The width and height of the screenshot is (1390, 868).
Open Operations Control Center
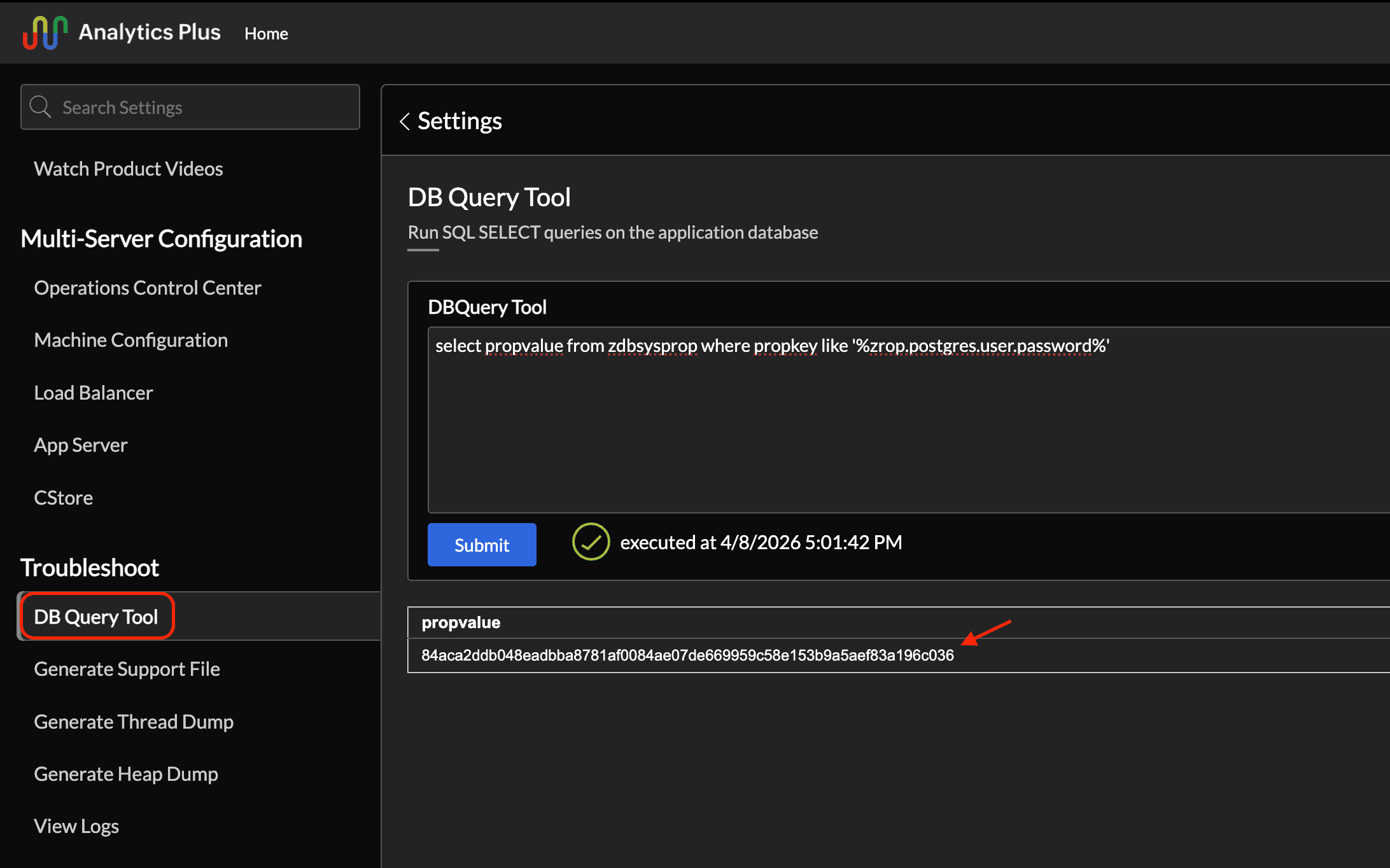[x=148, y=288]
